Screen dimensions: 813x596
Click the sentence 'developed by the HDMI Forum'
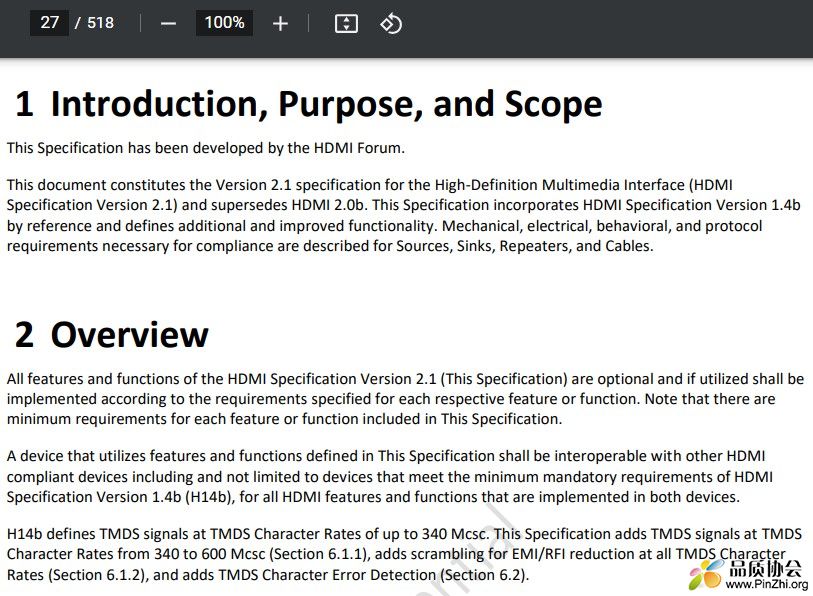coord(298,148)
